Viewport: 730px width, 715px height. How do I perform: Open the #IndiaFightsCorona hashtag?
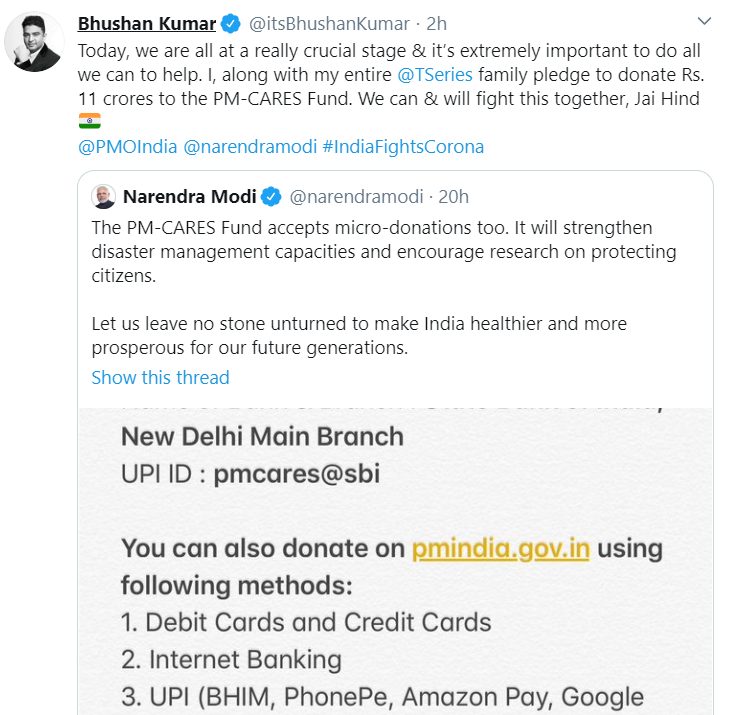(x=403, y=147)
